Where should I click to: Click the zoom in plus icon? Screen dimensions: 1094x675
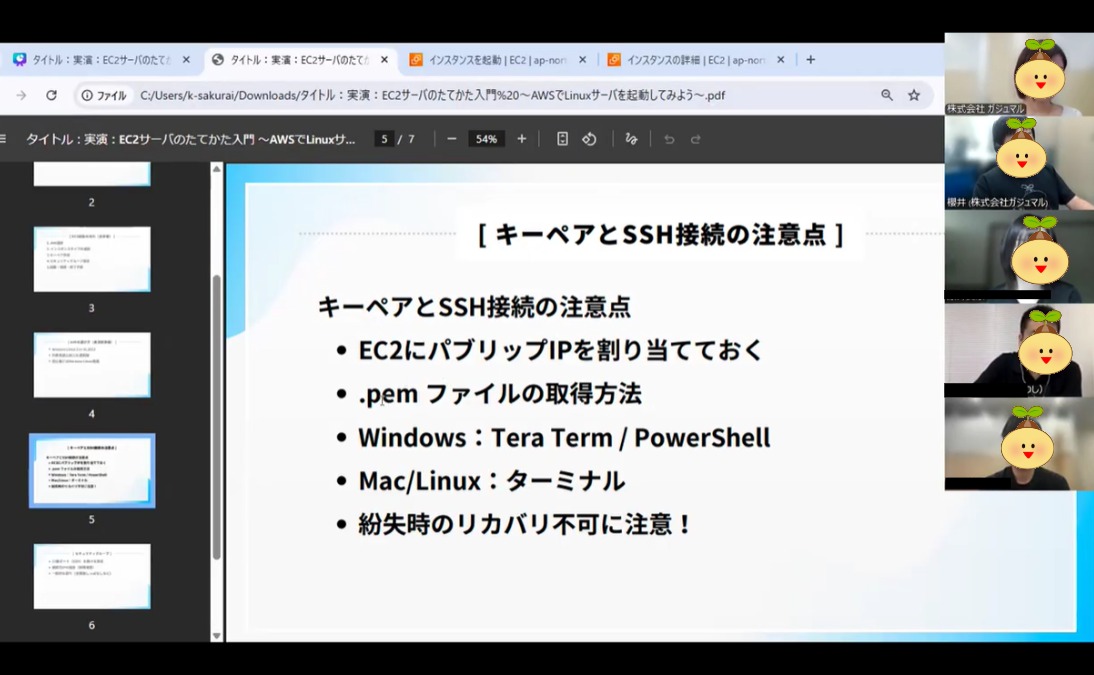tap(521, 139)
